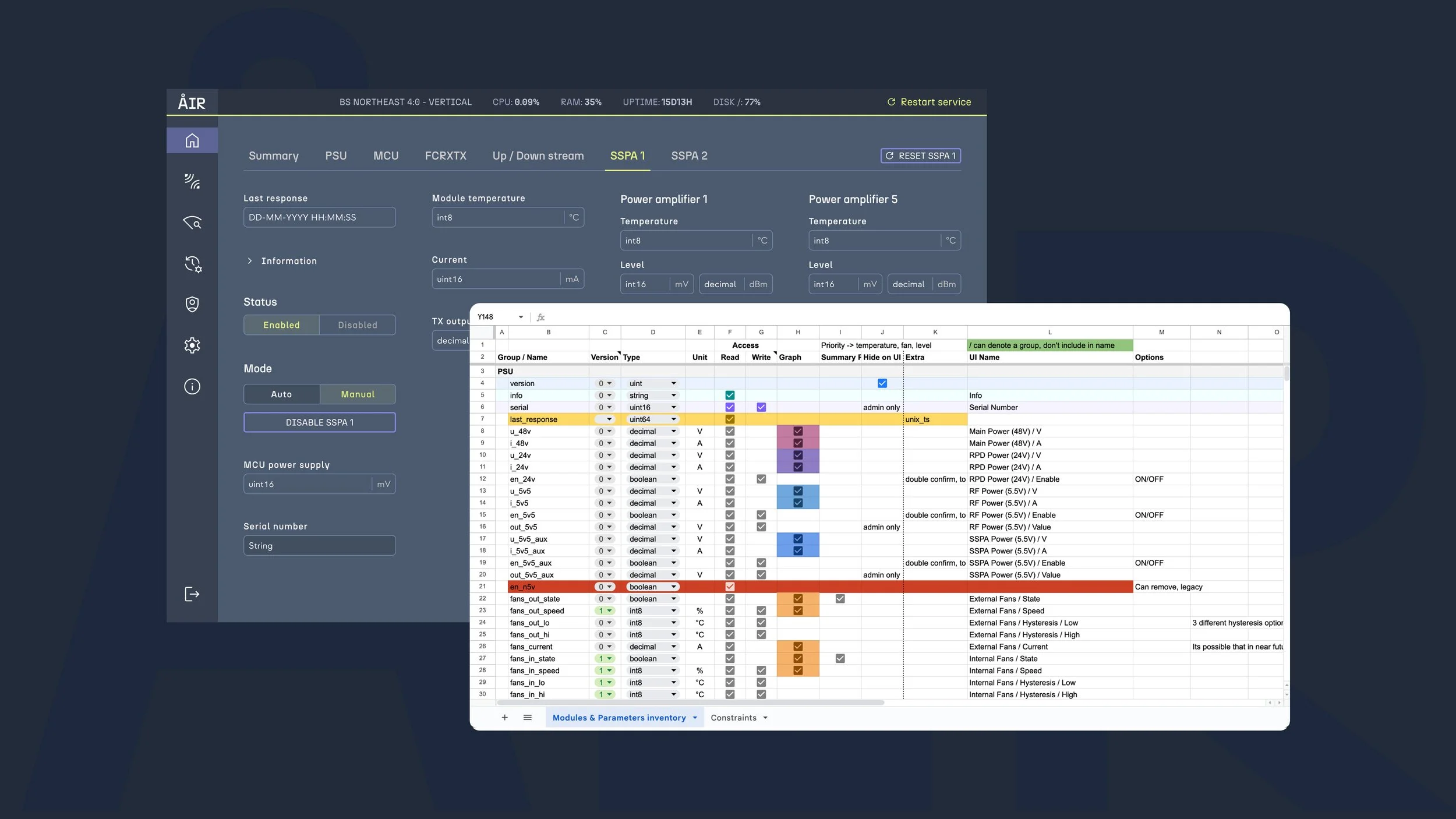Click the eye search icon in sidebar
This screenshot has width=1456, height=819.
[x=192, y=223]
